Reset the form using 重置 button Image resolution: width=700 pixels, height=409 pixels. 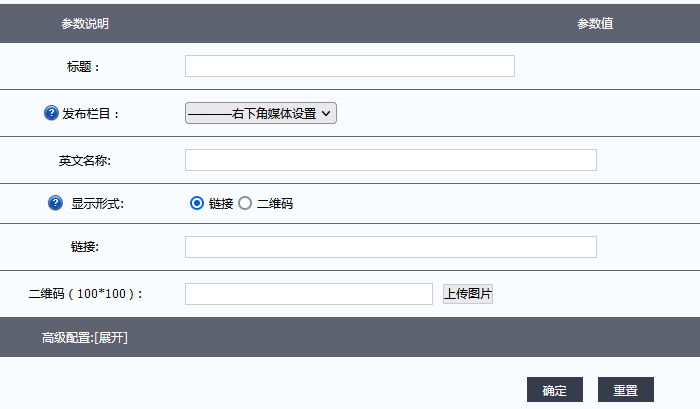pos(625,390)
